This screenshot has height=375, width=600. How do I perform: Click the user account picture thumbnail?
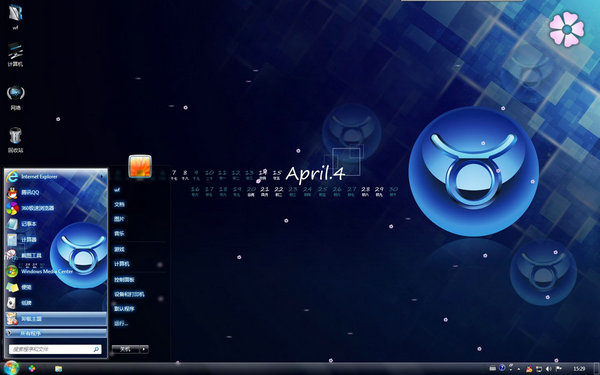point(140,166)
